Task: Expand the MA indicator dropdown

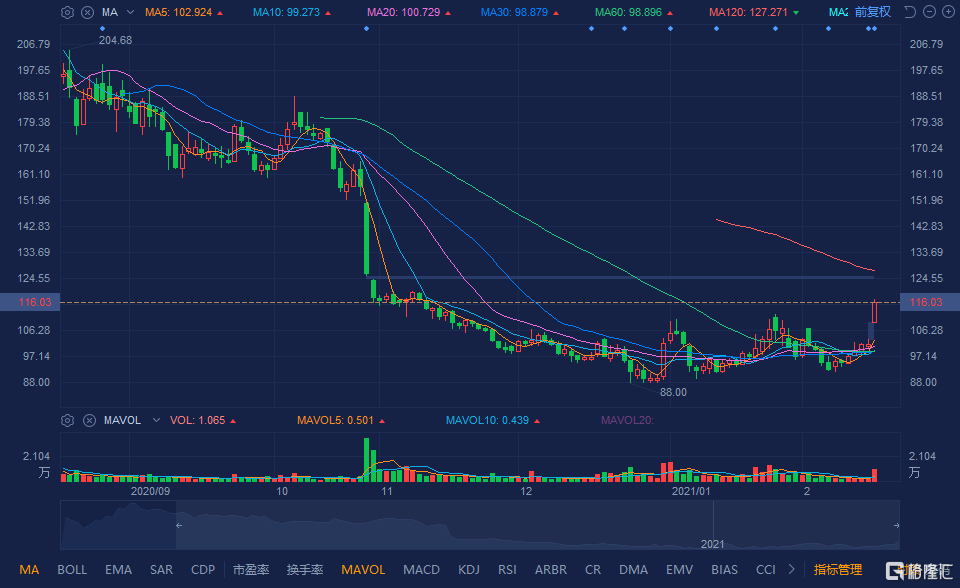Action: point(129,13)
